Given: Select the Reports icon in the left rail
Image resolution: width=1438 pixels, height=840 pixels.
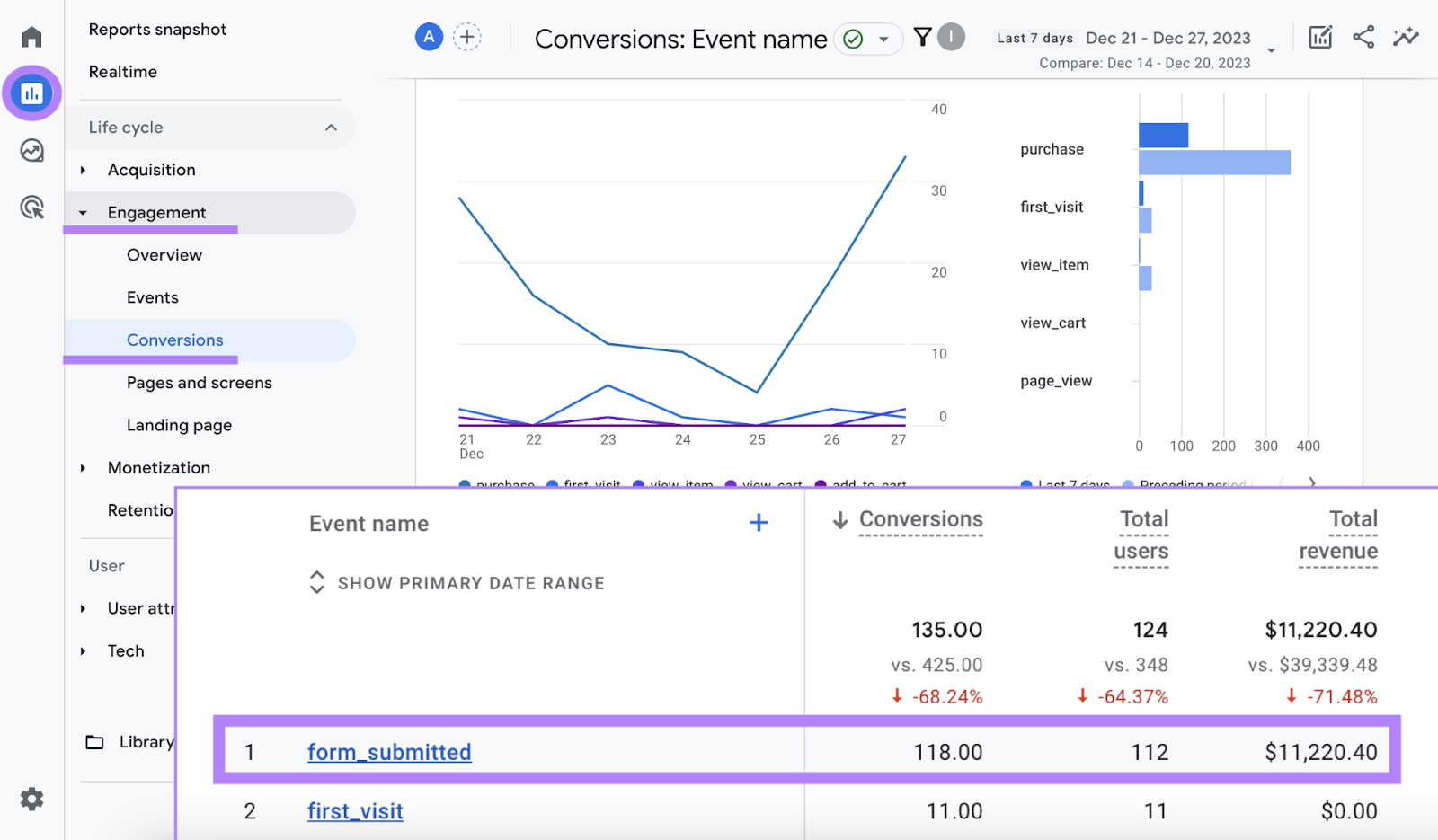Looking at the screenshot, I should click(32, 93).
